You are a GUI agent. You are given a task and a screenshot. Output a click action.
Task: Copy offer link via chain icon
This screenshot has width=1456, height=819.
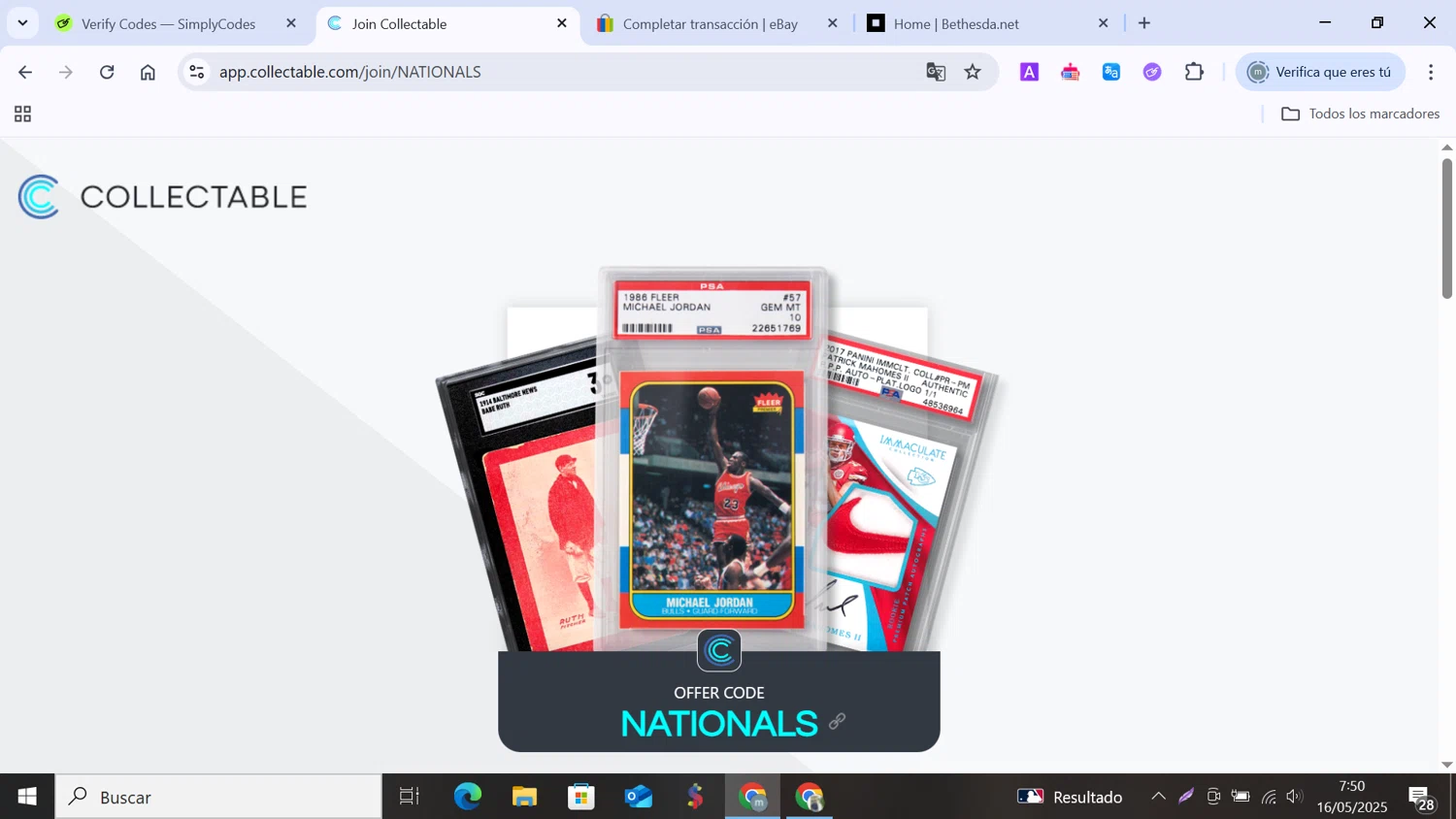tap(837, 721)
